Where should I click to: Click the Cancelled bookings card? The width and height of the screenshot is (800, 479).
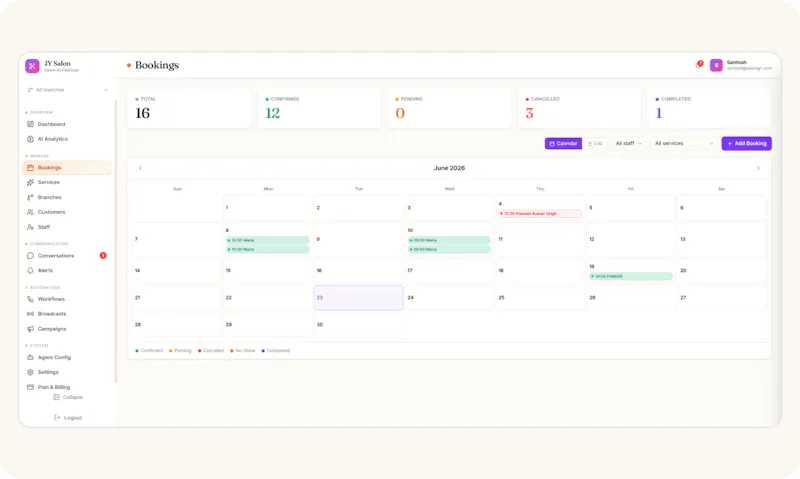click(x=580, y=108)
